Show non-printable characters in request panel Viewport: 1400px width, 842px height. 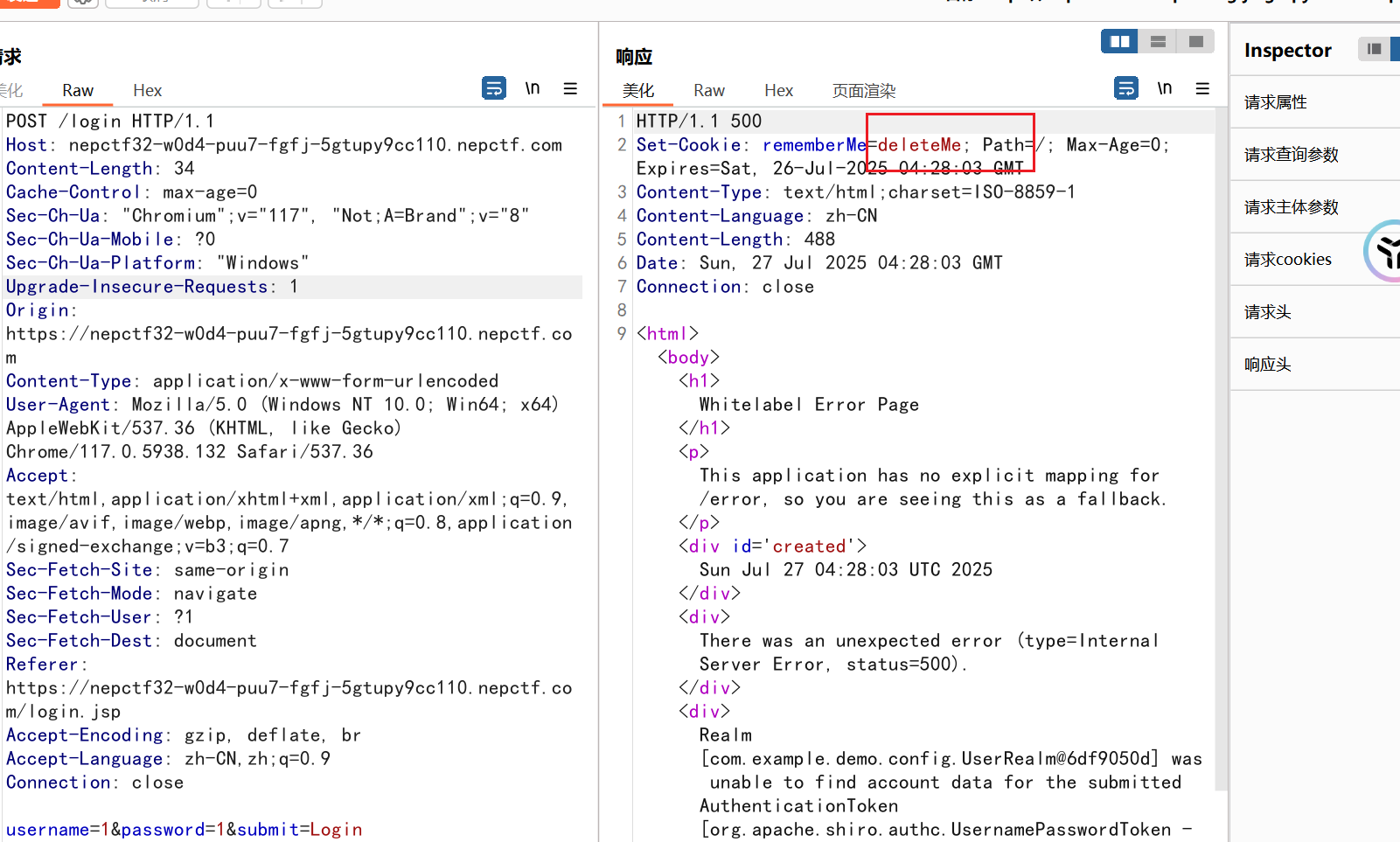coord(533,88)
